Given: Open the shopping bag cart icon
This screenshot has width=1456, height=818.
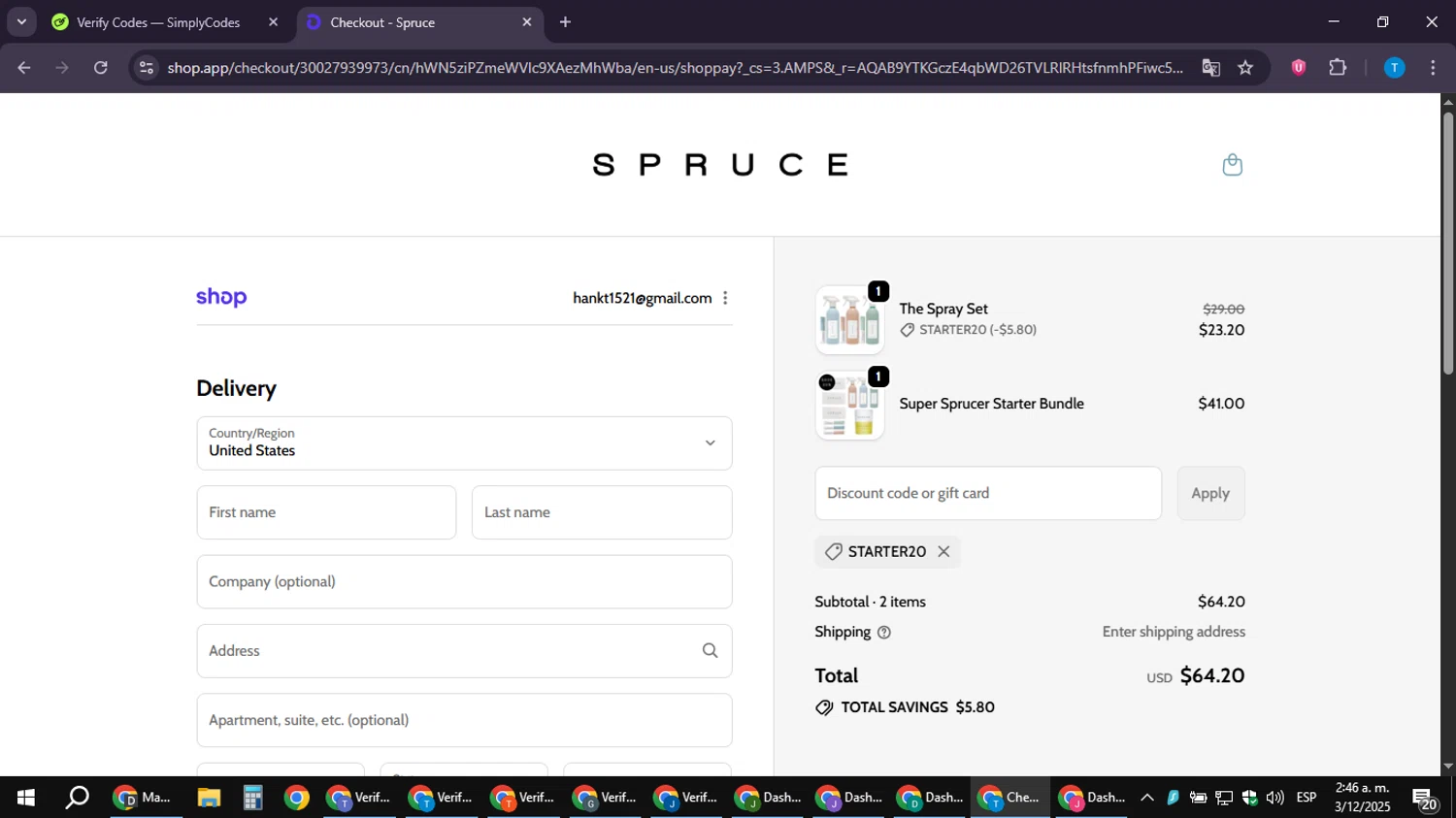Looking at the screenshot, I should click(x=1232, y=165).
